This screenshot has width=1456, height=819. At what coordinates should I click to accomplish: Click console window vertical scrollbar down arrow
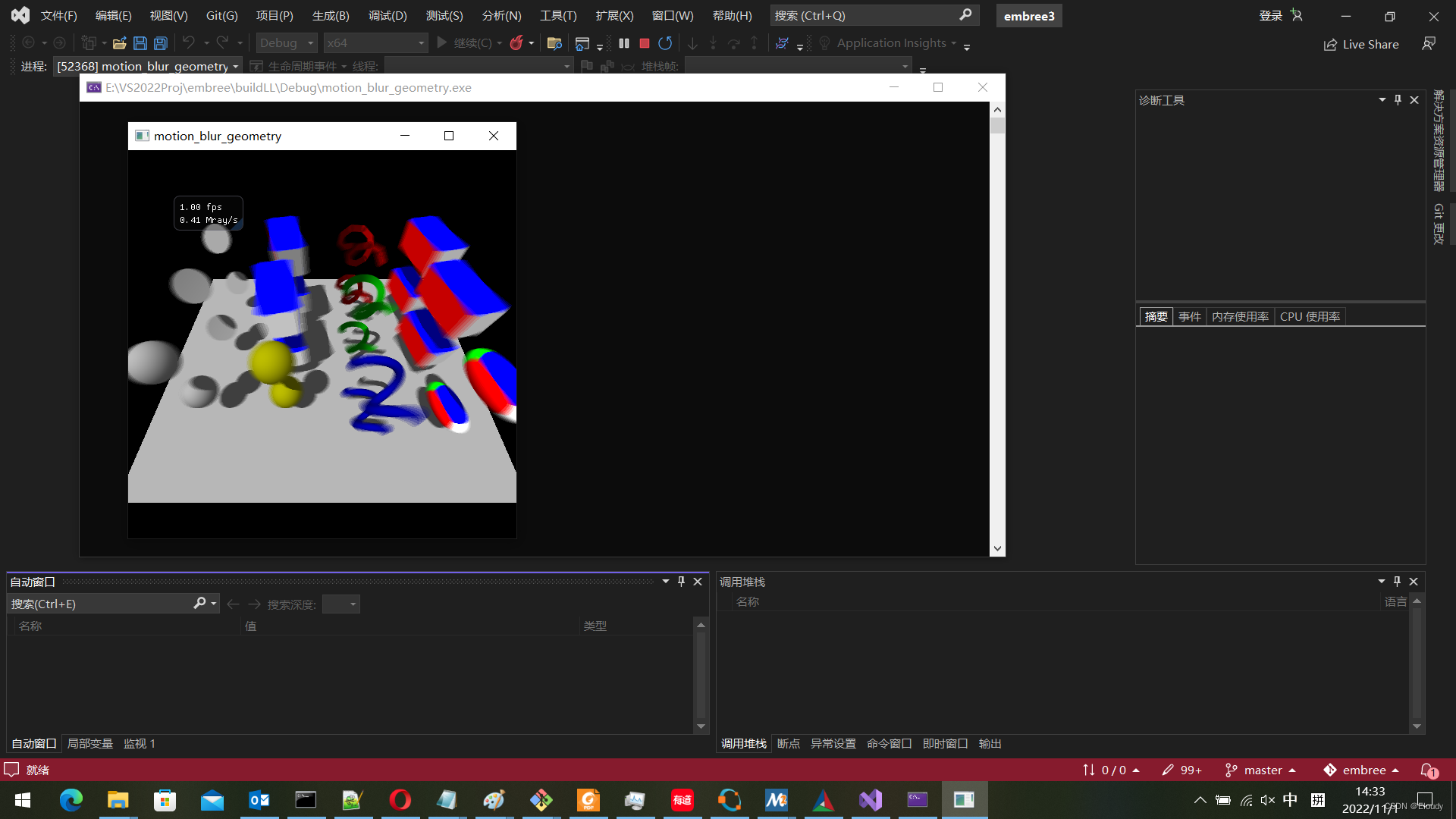point(997,548)
